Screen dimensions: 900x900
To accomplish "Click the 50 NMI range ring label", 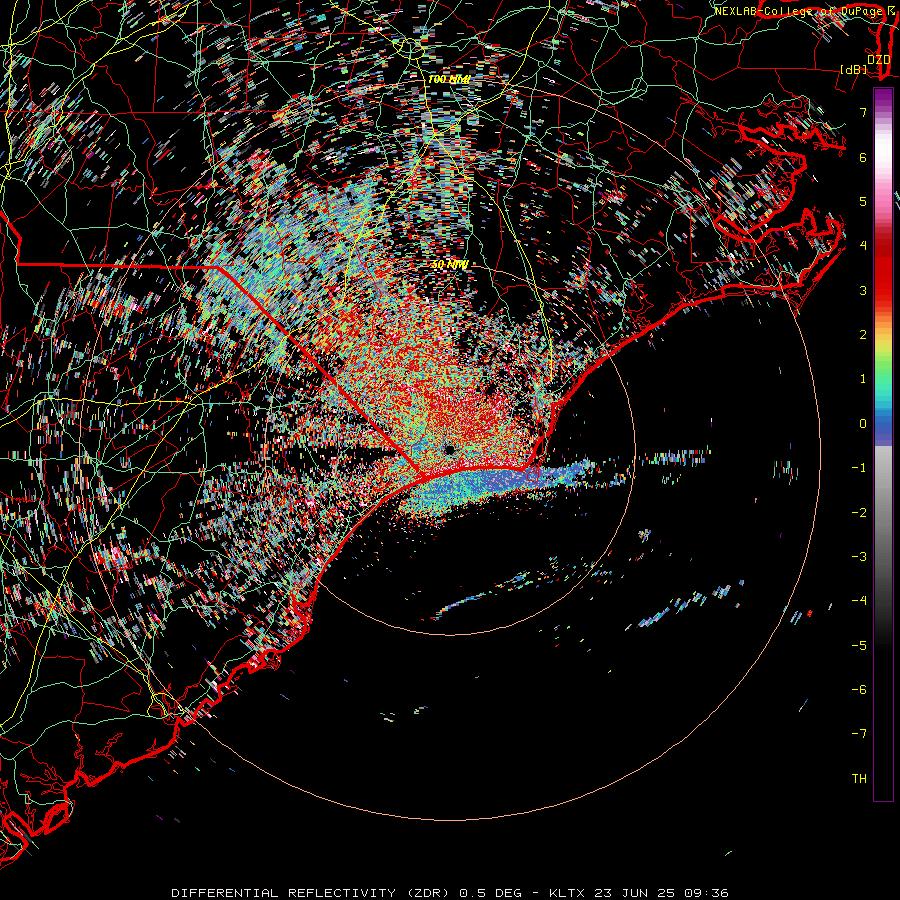I will 450,265.
